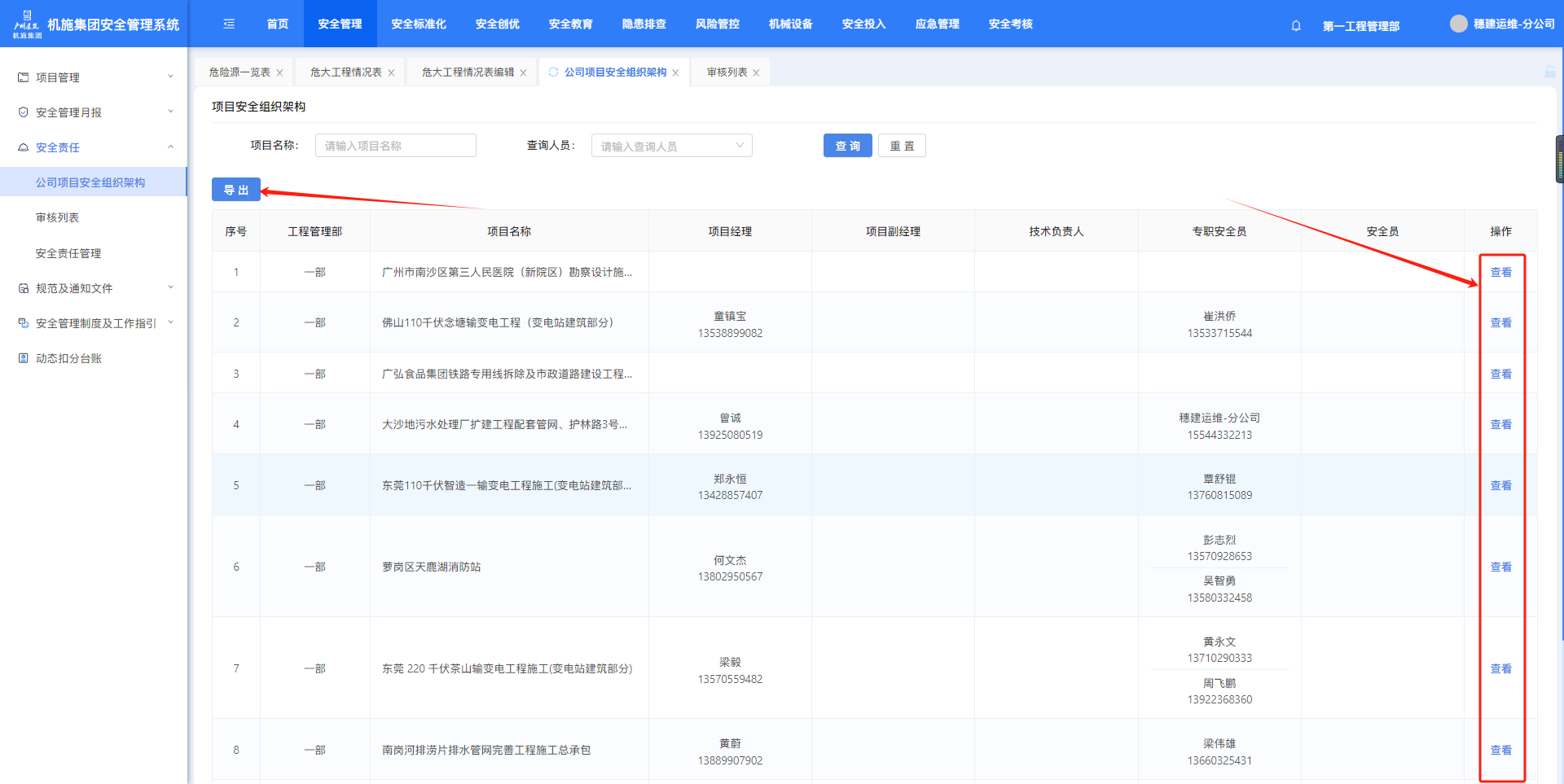Switch to the 危大工程情况表 tab
1564x784 pixels.
click(345, 72)
